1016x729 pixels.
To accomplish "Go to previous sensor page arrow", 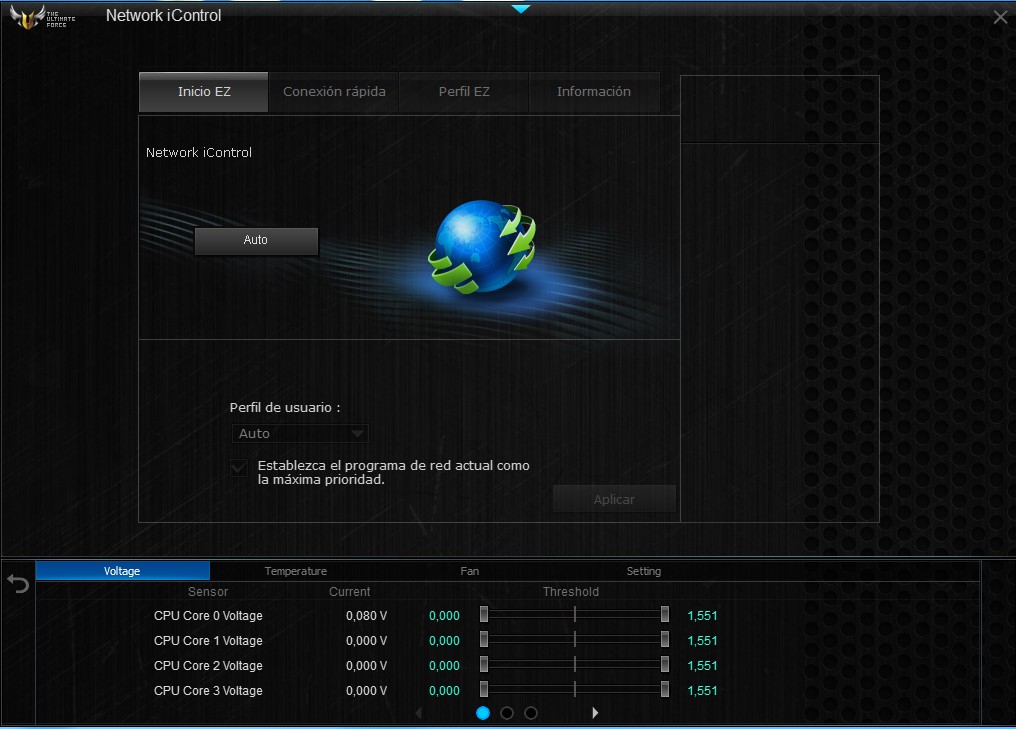I will 419,713.
